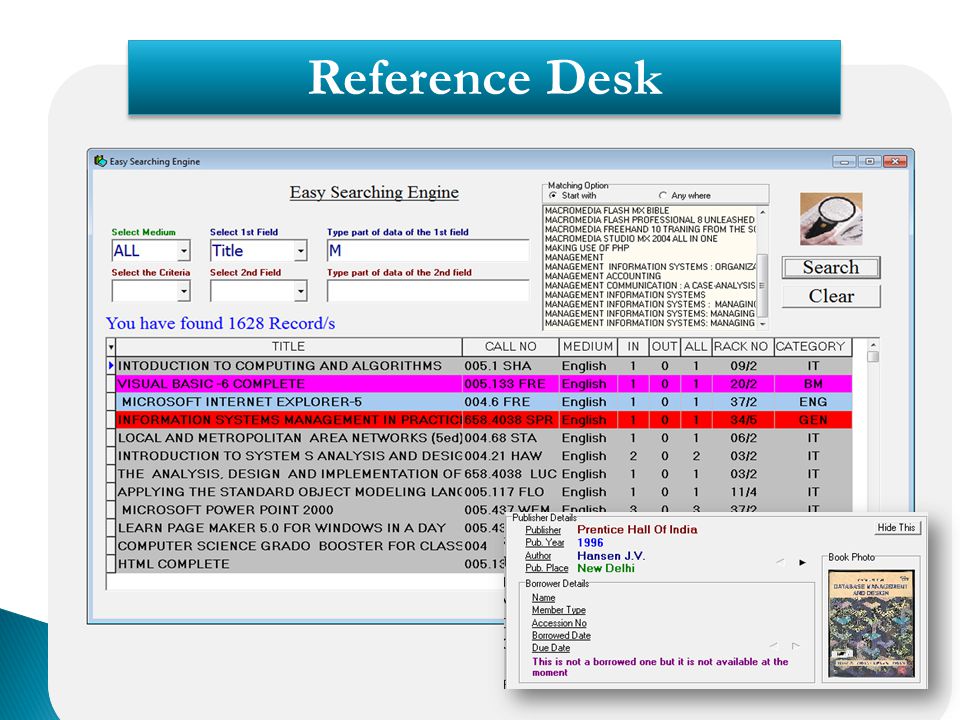The height and width of the screenshot is (720, 960).
Task: Click the 2nd field data input box
Action: click(428, 291)
